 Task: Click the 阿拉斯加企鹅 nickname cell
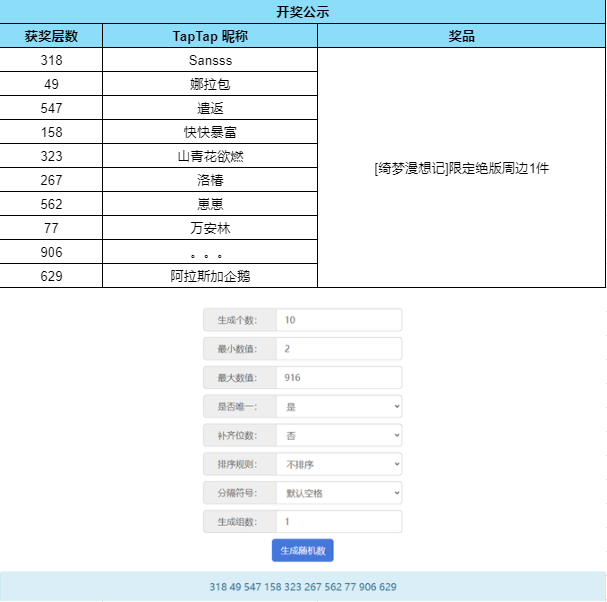coord(210,276)
